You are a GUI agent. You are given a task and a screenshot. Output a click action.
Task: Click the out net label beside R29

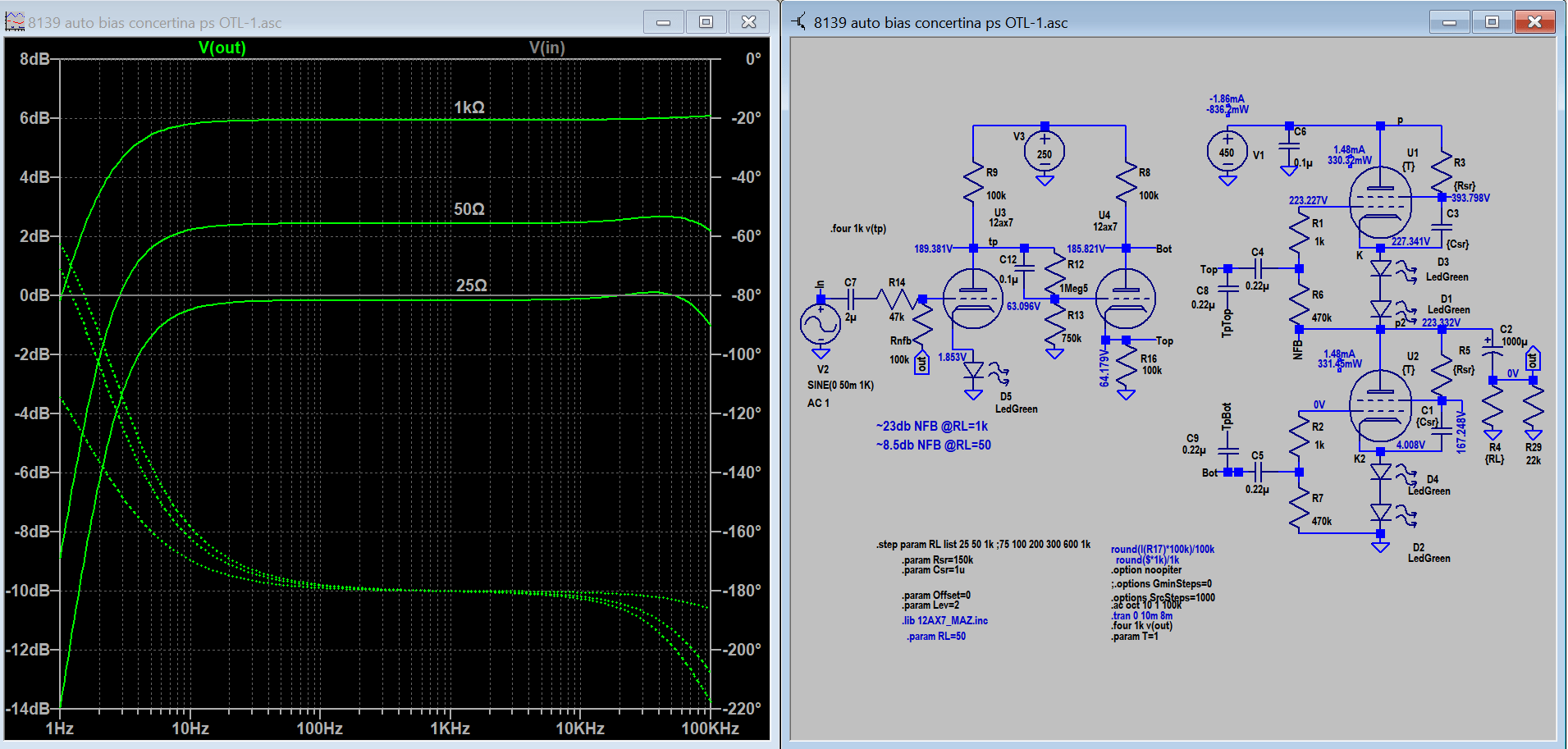point(1533,359)
